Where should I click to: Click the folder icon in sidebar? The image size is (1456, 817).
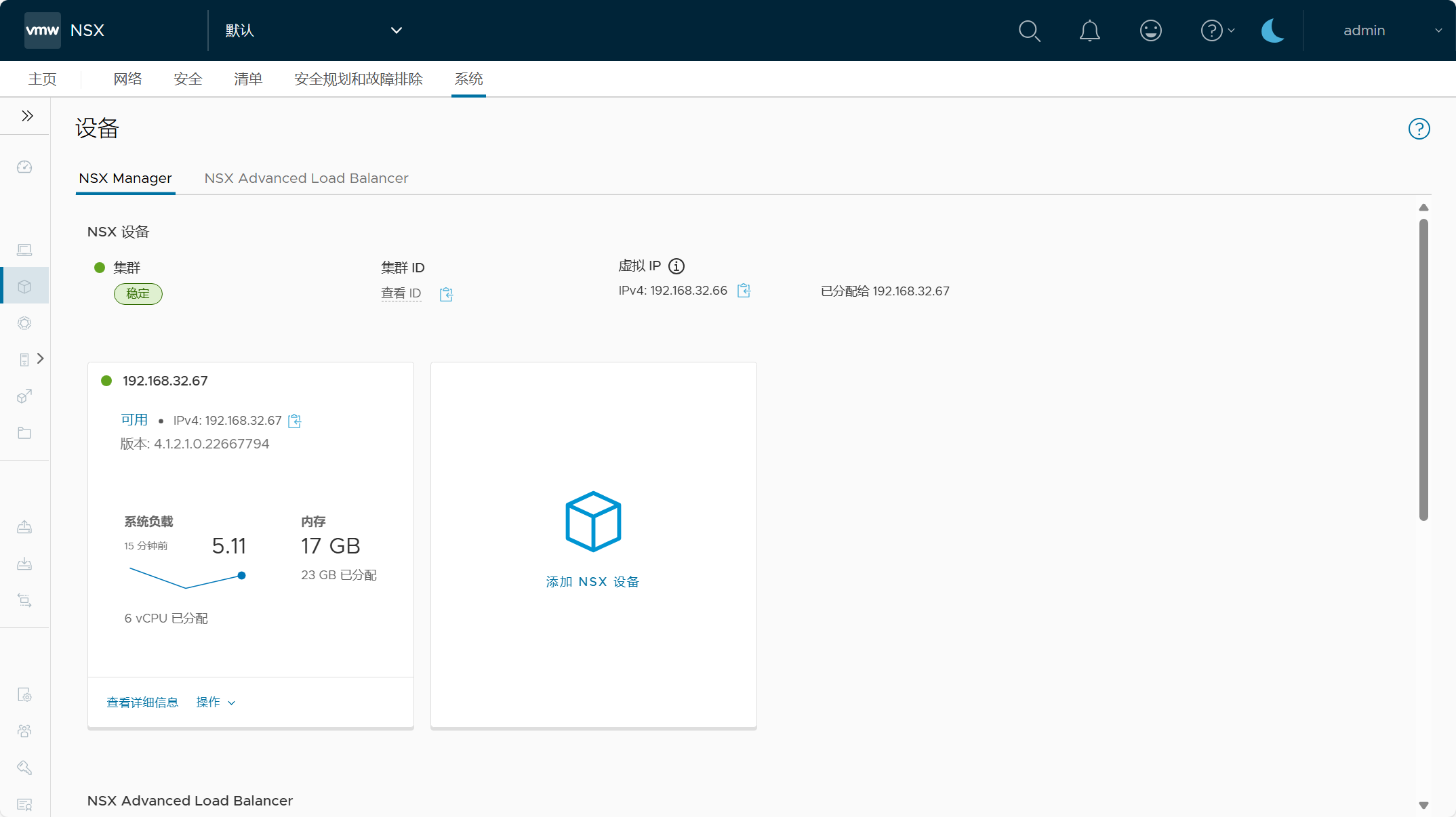pyautogui.click(x=24, y=433)
